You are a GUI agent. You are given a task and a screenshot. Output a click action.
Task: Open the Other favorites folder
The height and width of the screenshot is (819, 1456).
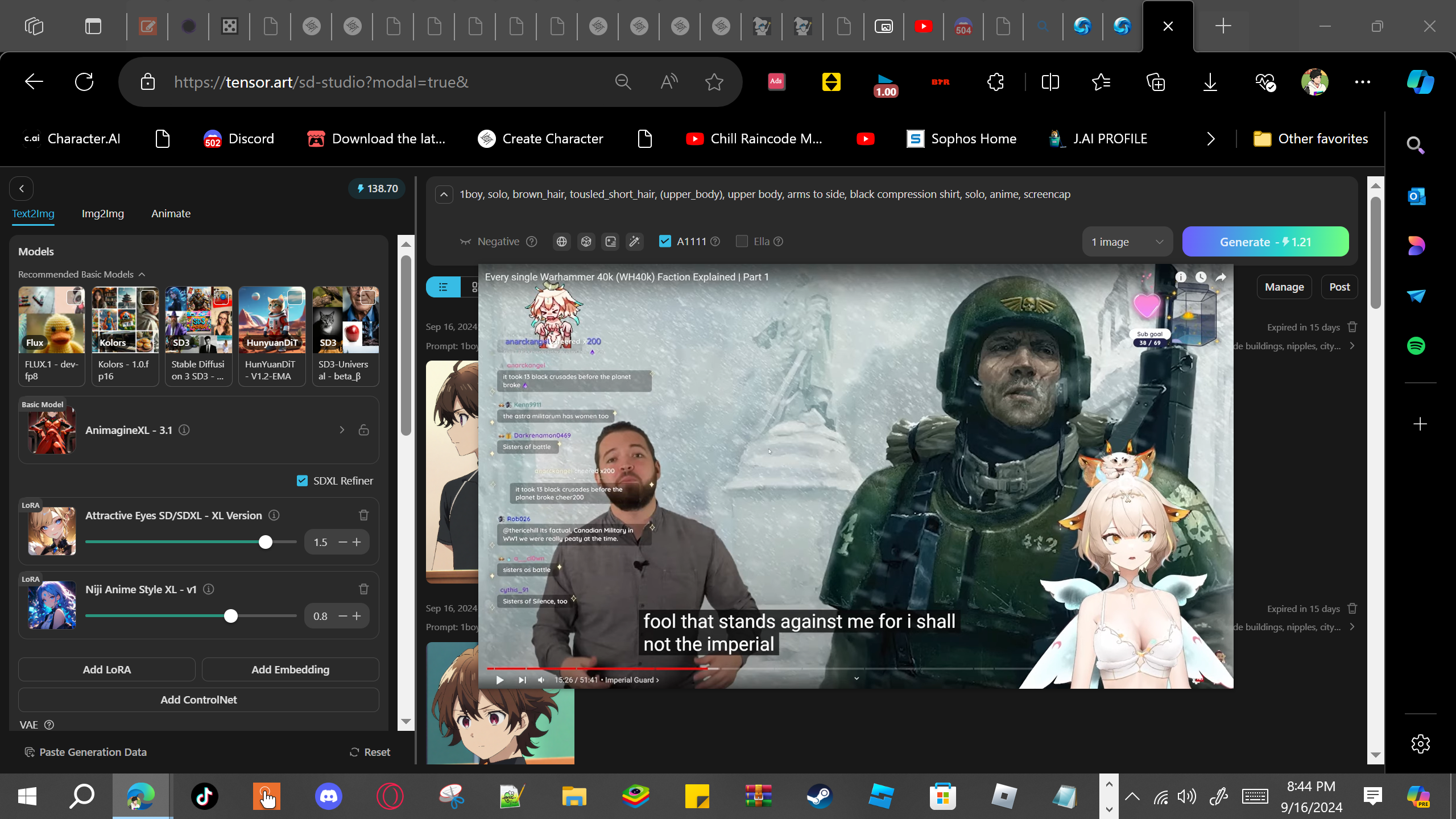click(1311, 139)
